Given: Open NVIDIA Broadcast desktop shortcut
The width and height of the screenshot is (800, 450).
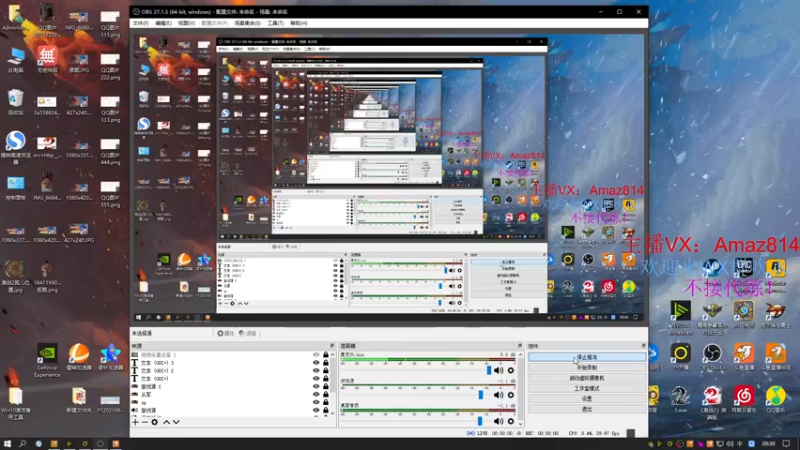Looking at the screenshot, I should pos(681,317).
